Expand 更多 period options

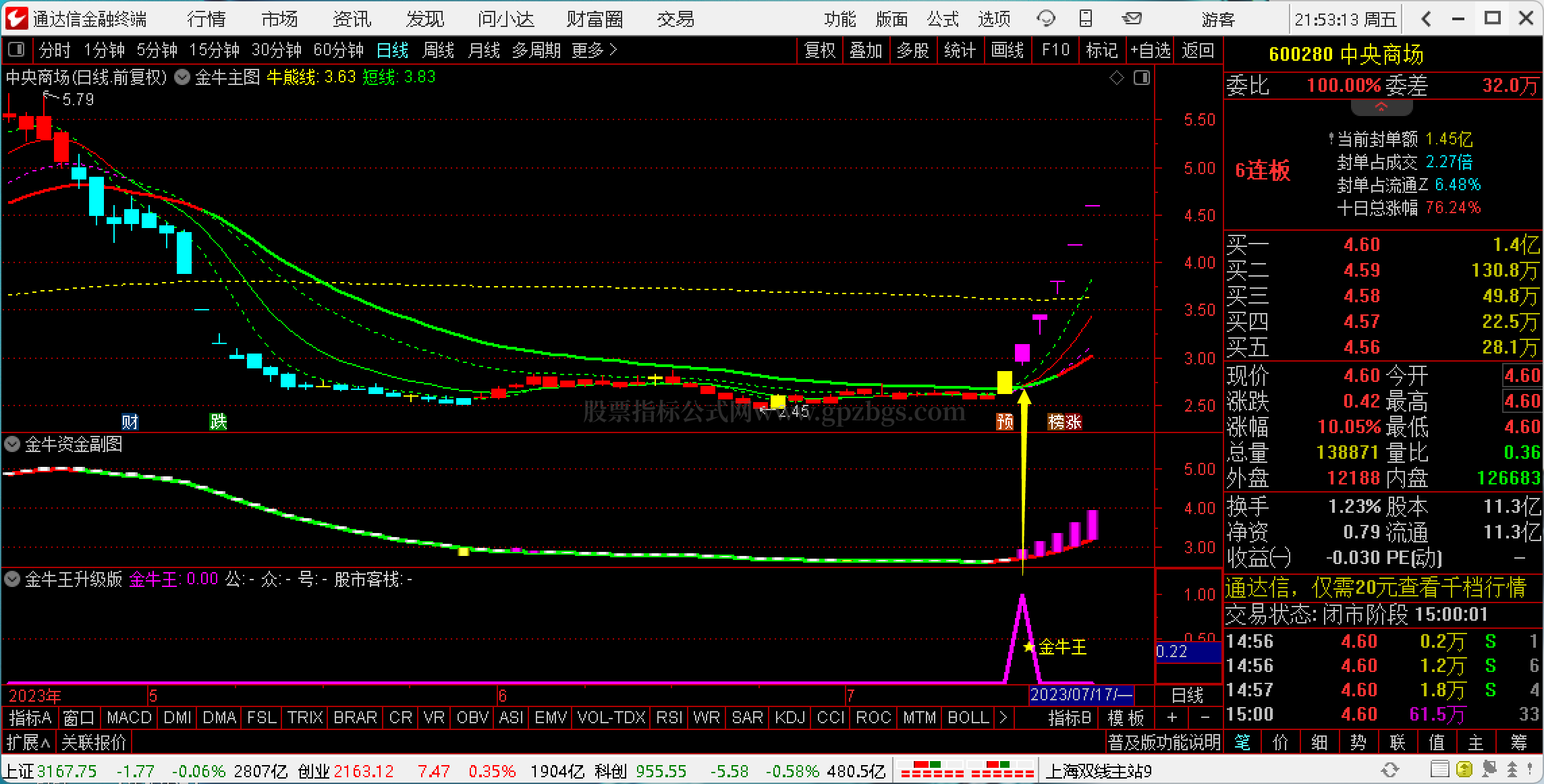595,50
